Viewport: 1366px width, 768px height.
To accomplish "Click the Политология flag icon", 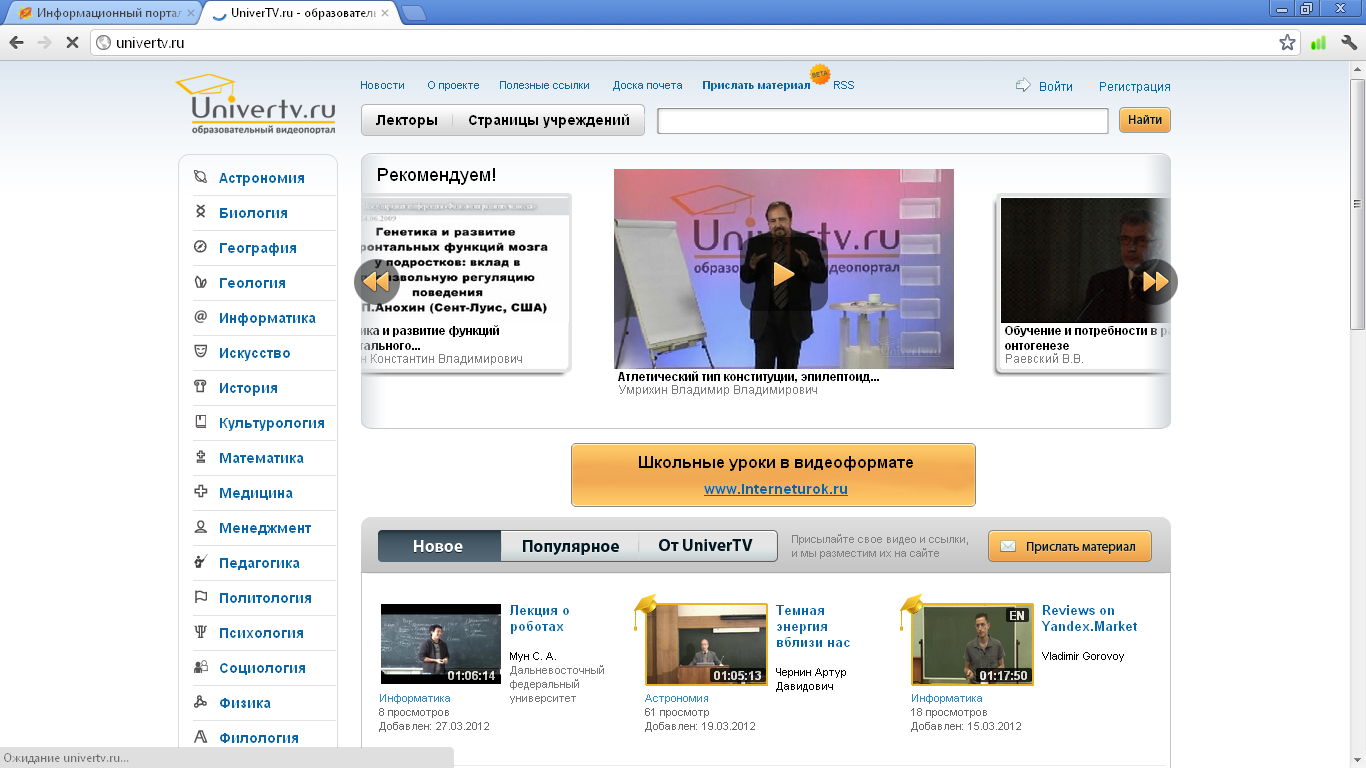I will point(200,598).
